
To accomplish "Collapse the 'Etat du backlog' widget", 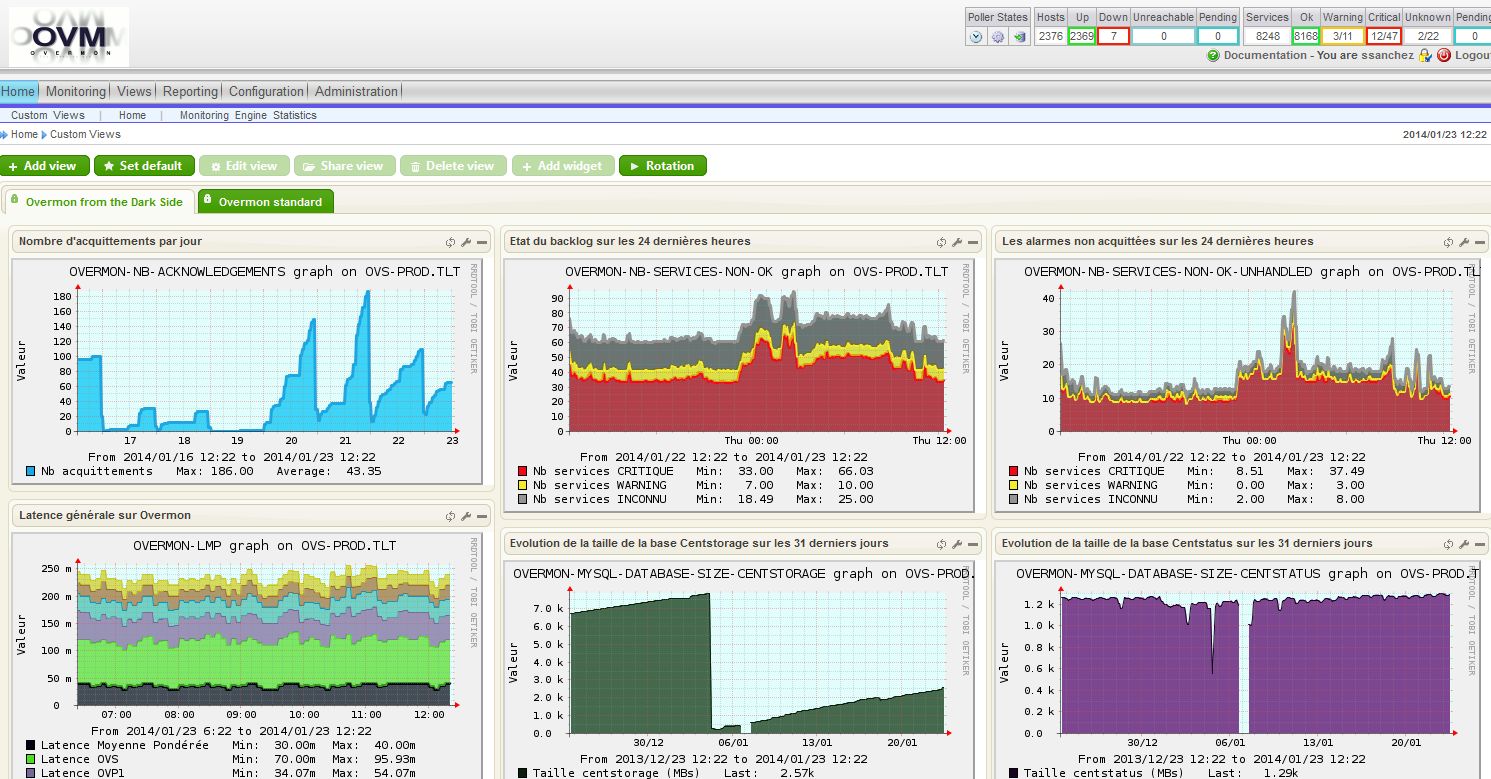I will tap(973, 242).
